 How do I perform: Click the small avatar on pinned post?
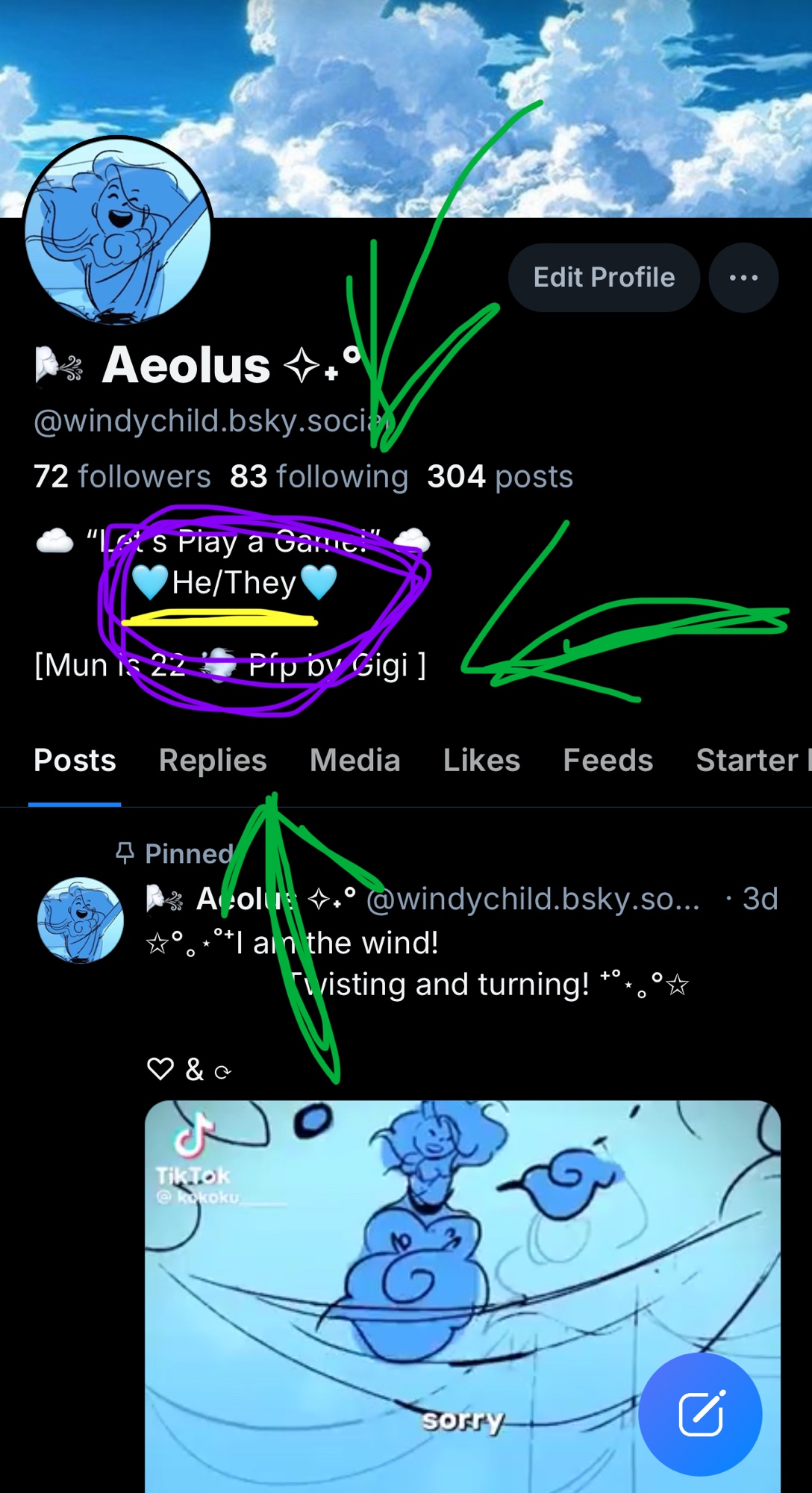click(81, 920)
